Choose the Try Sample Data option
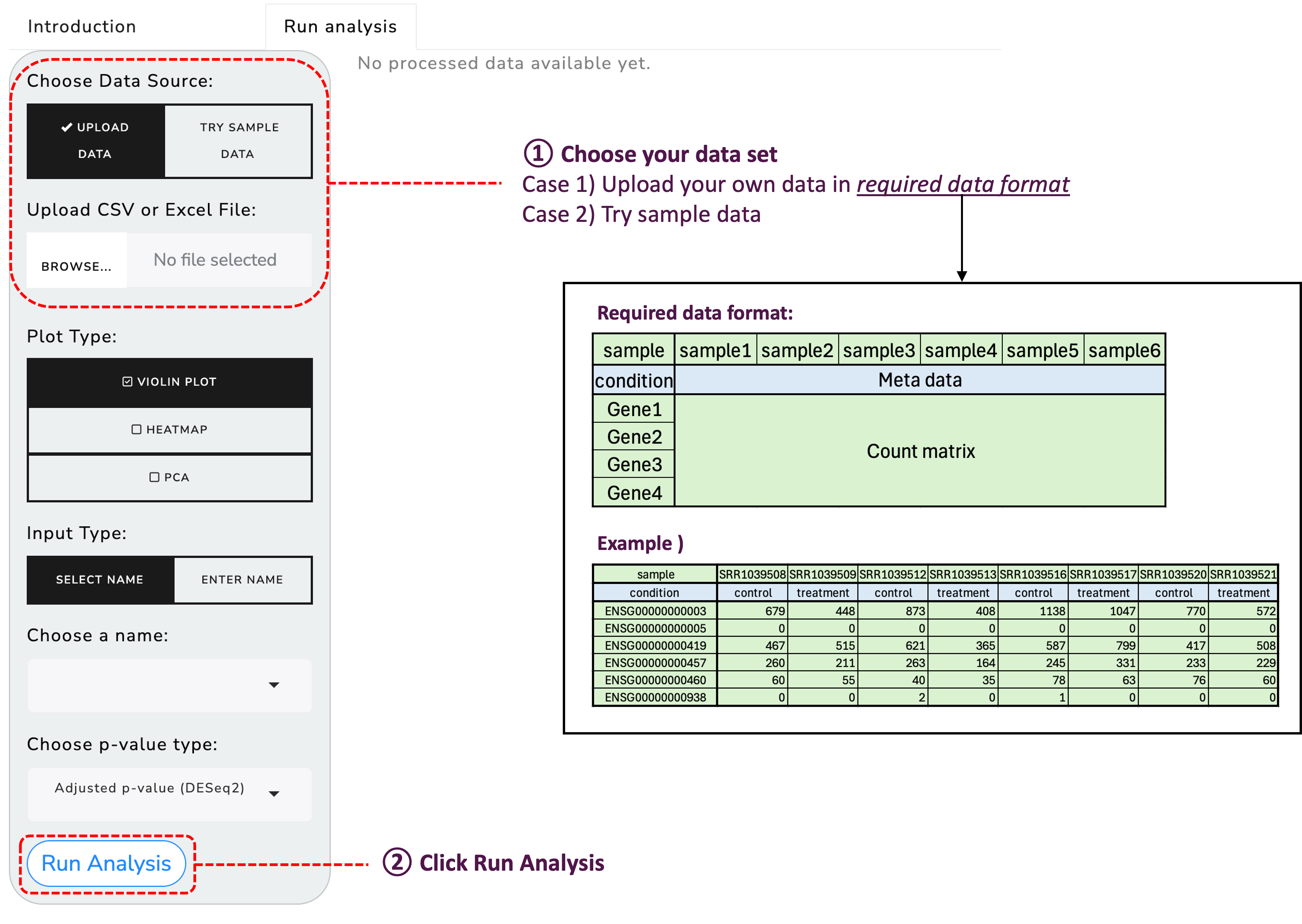This screenshot has height=924, width=1302. click(x=239, y=141)
